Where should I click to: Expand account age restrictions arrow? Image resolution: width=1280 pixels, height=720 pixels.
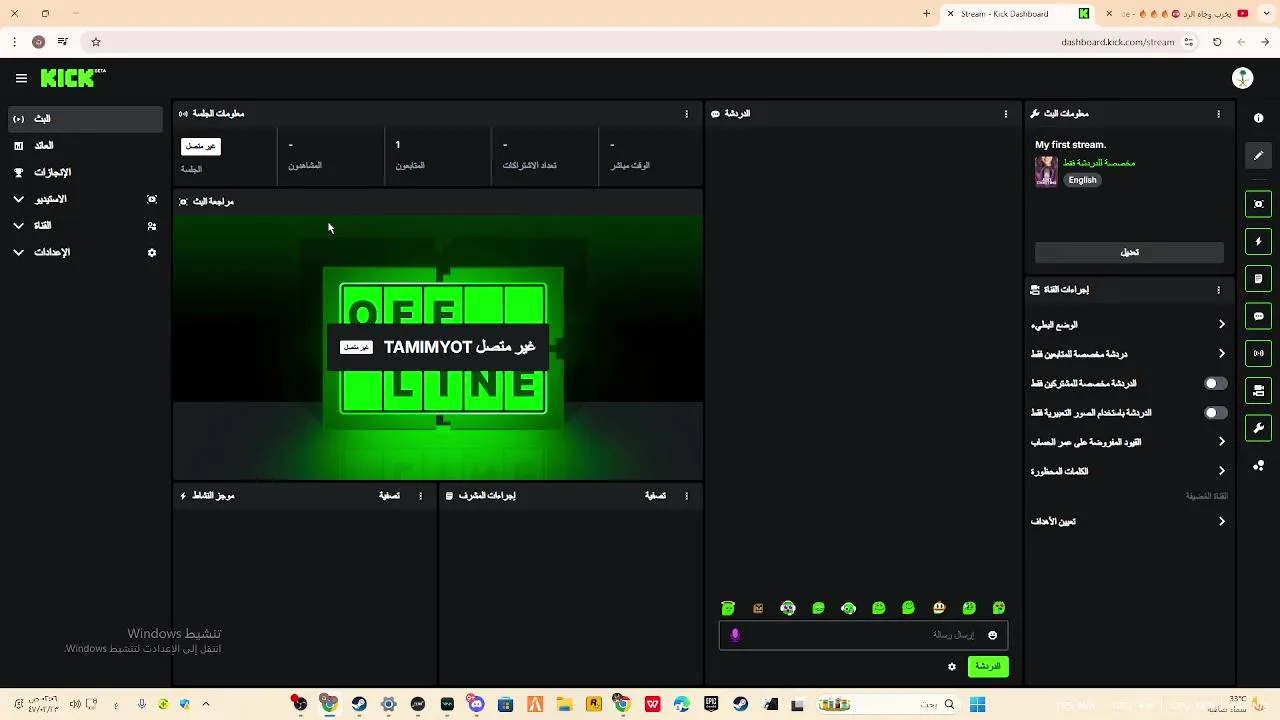point(1221,442)
